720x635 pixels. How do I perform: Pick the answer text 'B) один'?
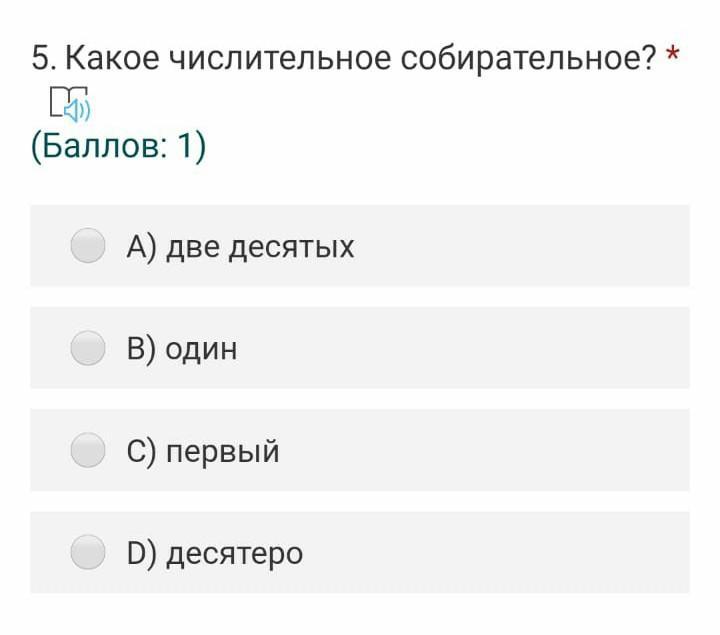[x=182, y=349]
